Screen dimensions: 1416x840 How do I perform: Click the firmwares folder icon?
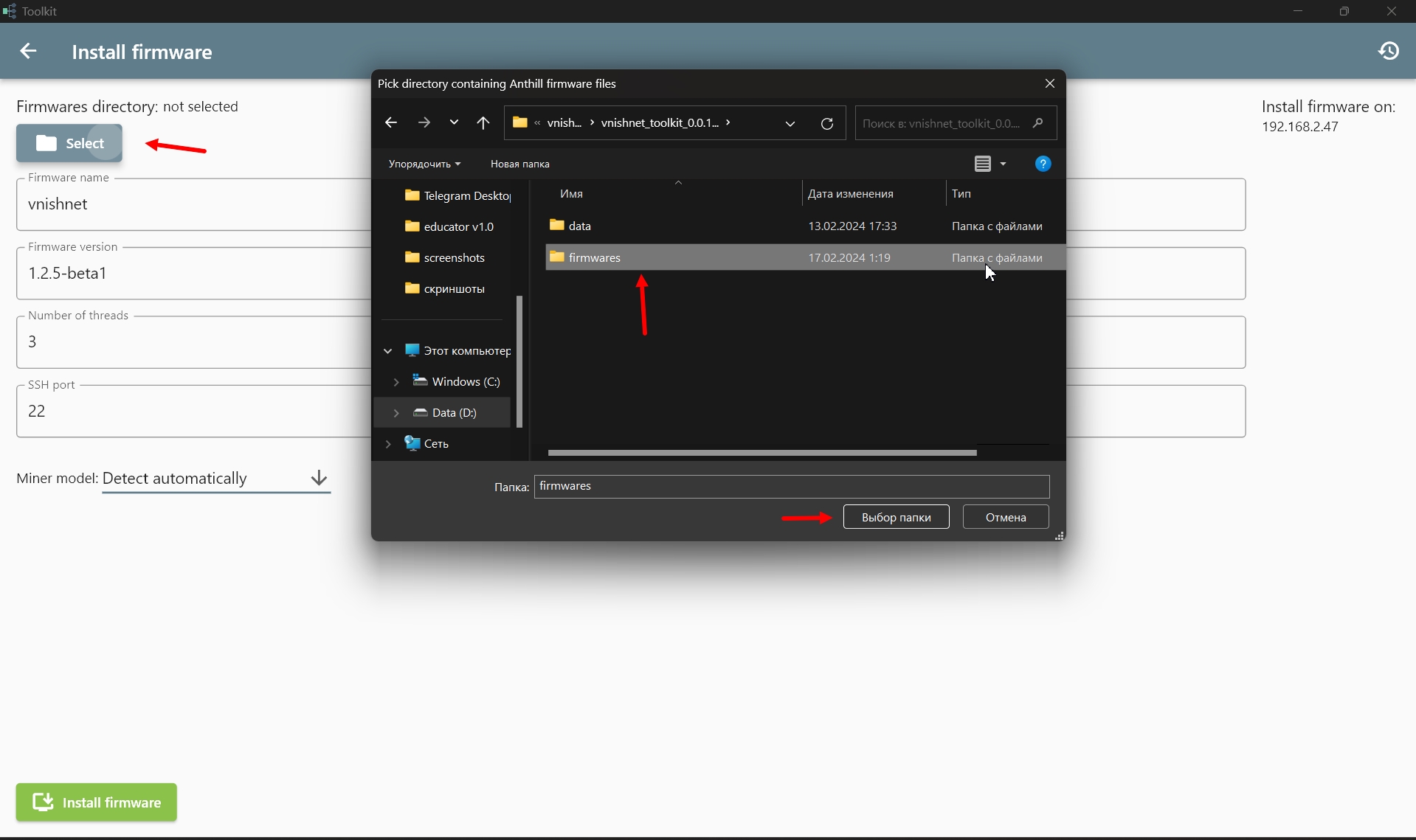pos(557,257)
